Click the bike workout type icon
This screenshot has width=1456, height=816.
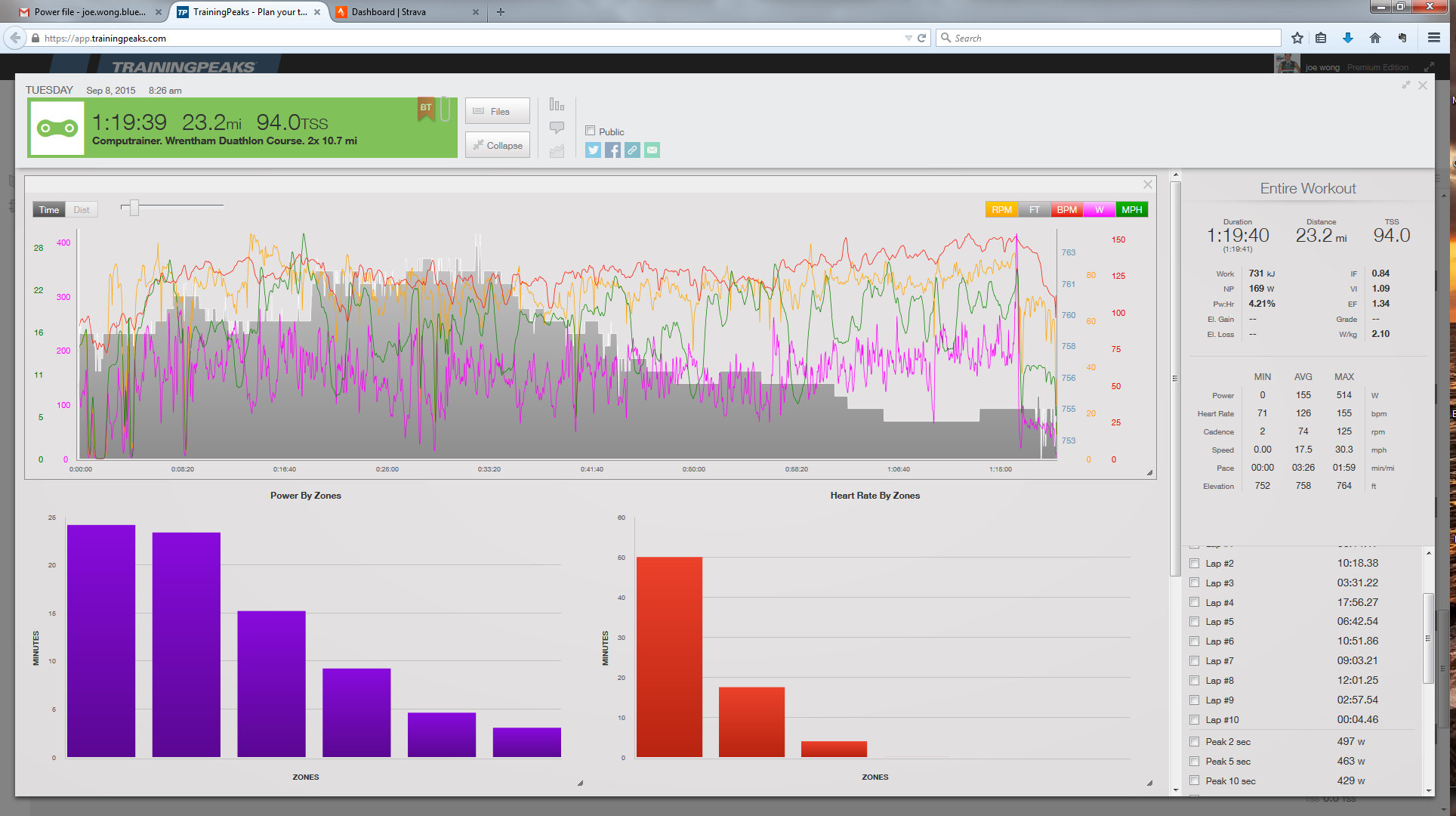point(58,128)
